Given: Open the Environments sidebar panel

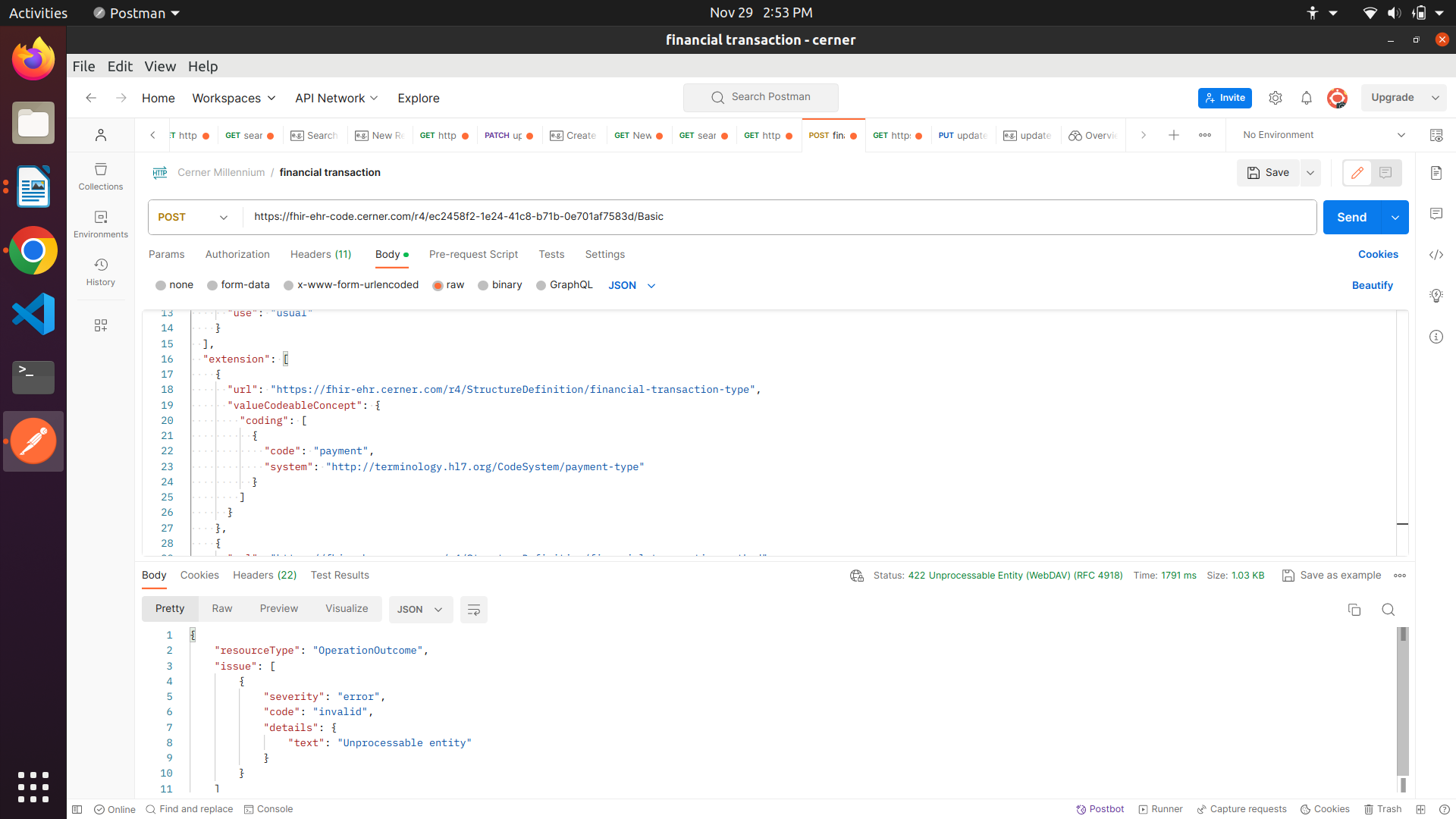Looking at the screenshot, I should 100,224.
